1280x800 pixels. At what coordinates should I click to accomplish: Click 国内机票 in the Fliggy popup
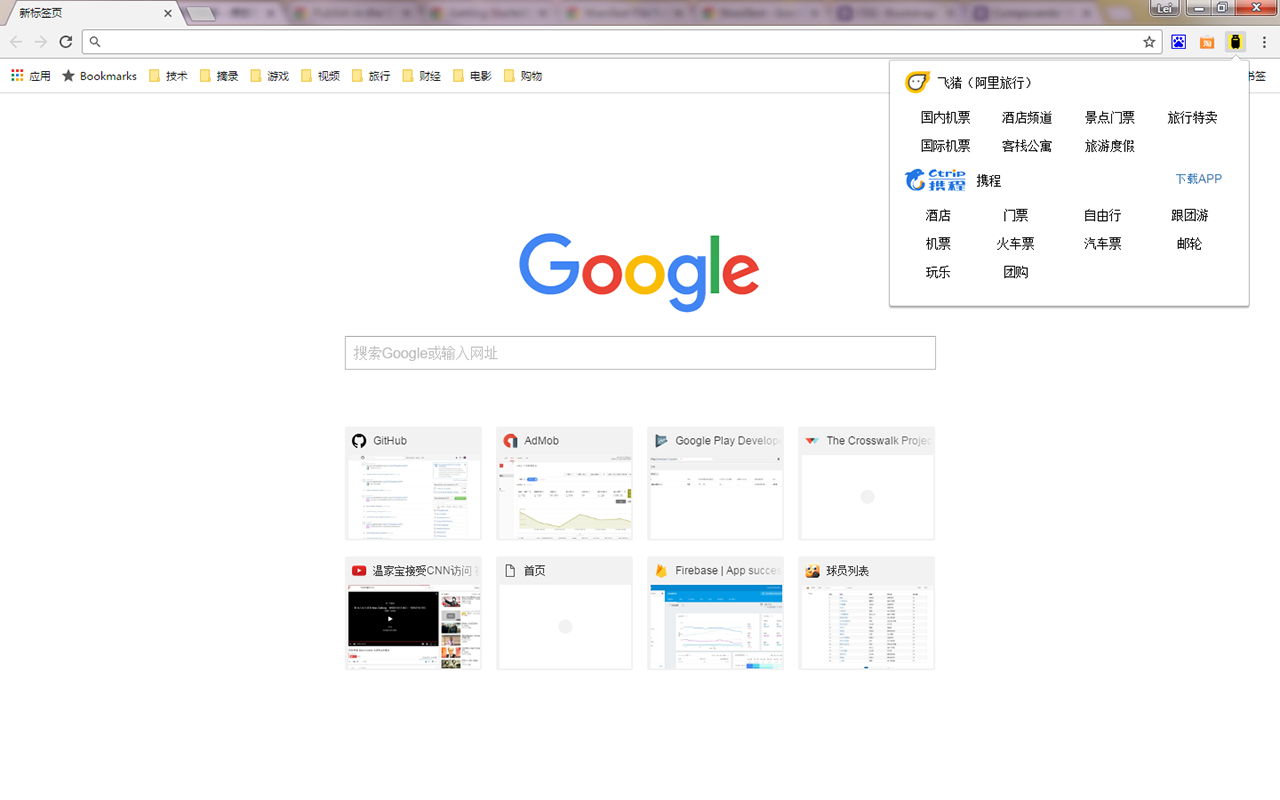946,118
